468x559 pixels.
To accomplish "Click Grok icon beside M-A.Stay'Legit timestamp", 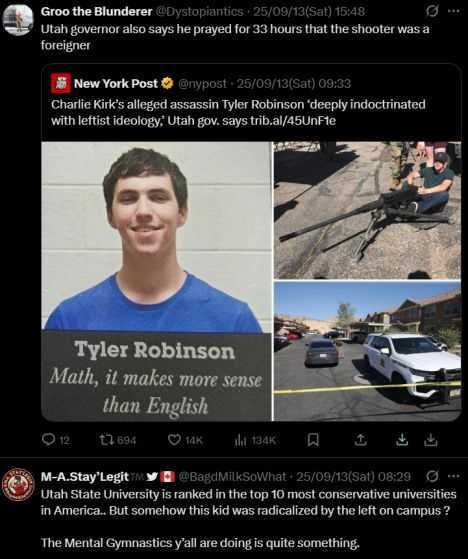I will pyautogui.click(x=432, y=476).
